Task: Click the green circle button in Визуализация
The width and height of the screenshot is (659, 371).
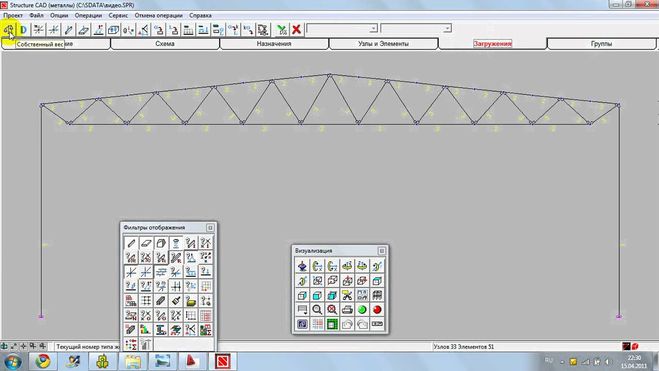Action: click(x=362, y=310)
